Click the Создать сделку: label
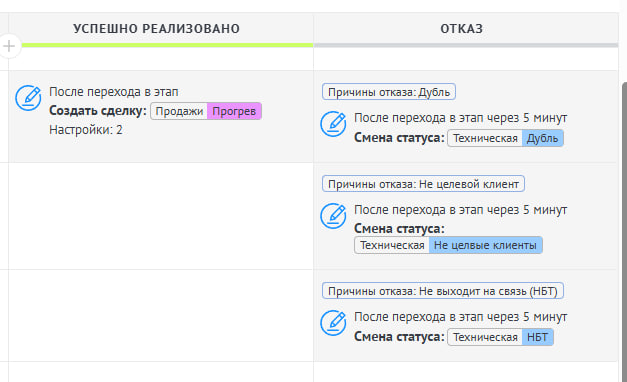627x382 pixels. pyautogui.click(x=98, y=111)
